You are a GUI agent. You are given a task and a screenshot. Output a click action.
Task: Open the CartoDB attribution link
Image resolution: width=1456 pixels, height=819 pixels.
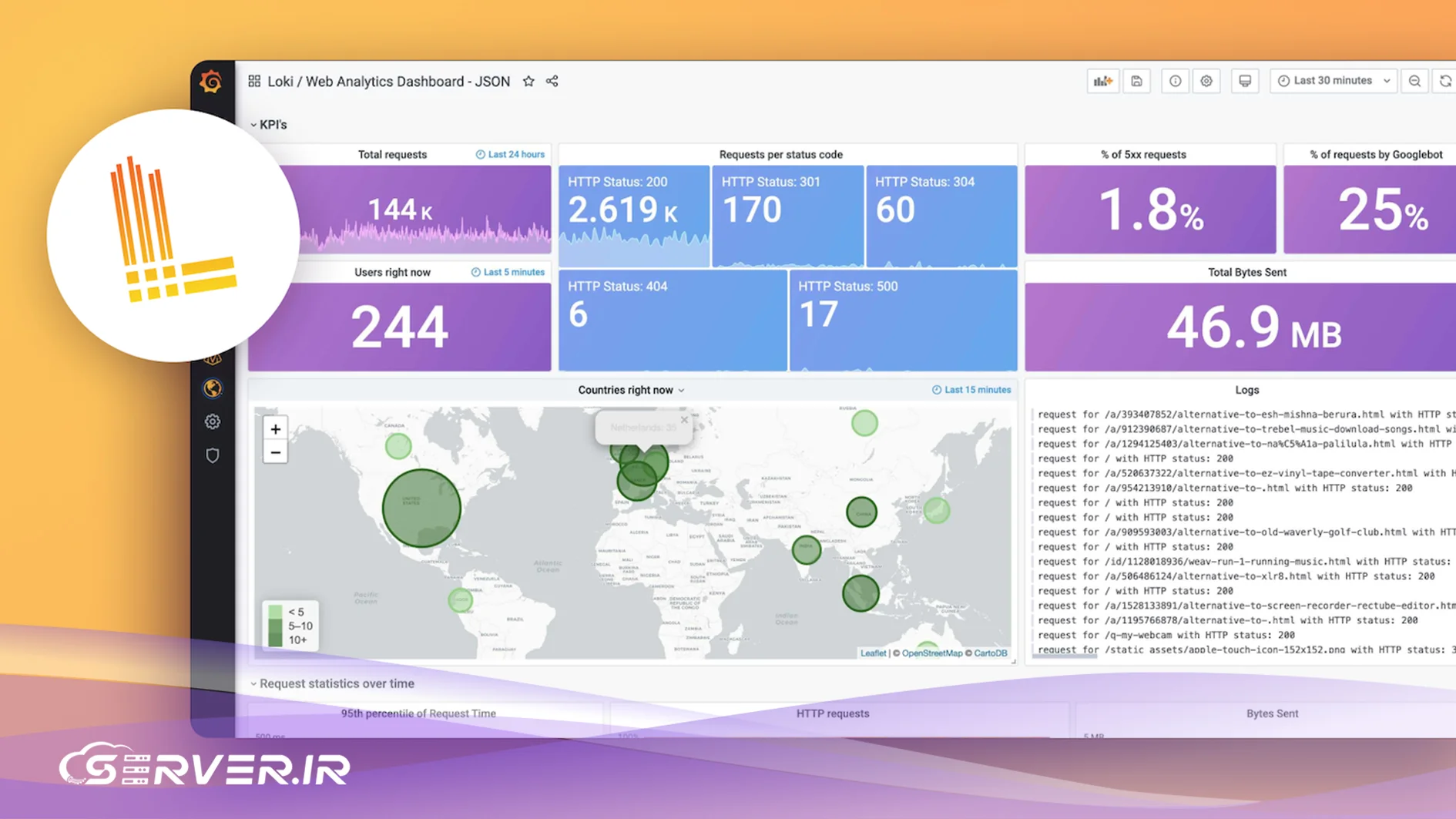pos(991,653)
